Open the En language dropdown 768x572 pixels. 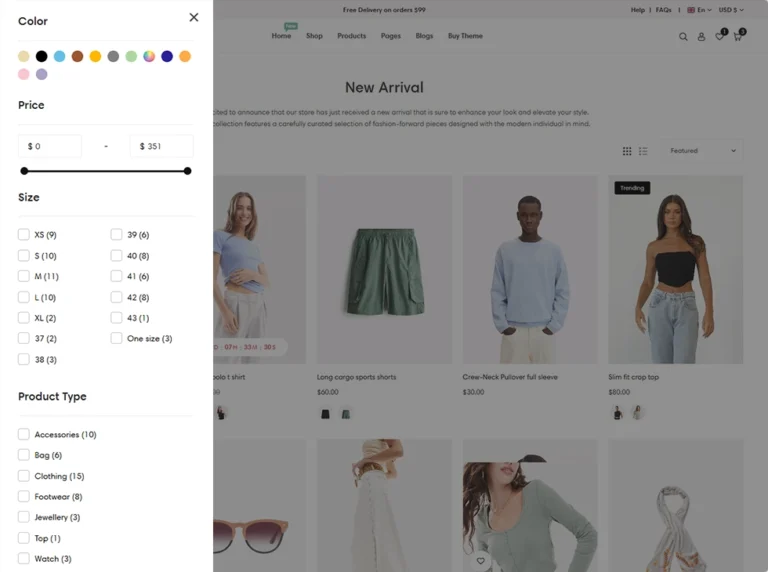pyautogui.click(x=699, y=10)
